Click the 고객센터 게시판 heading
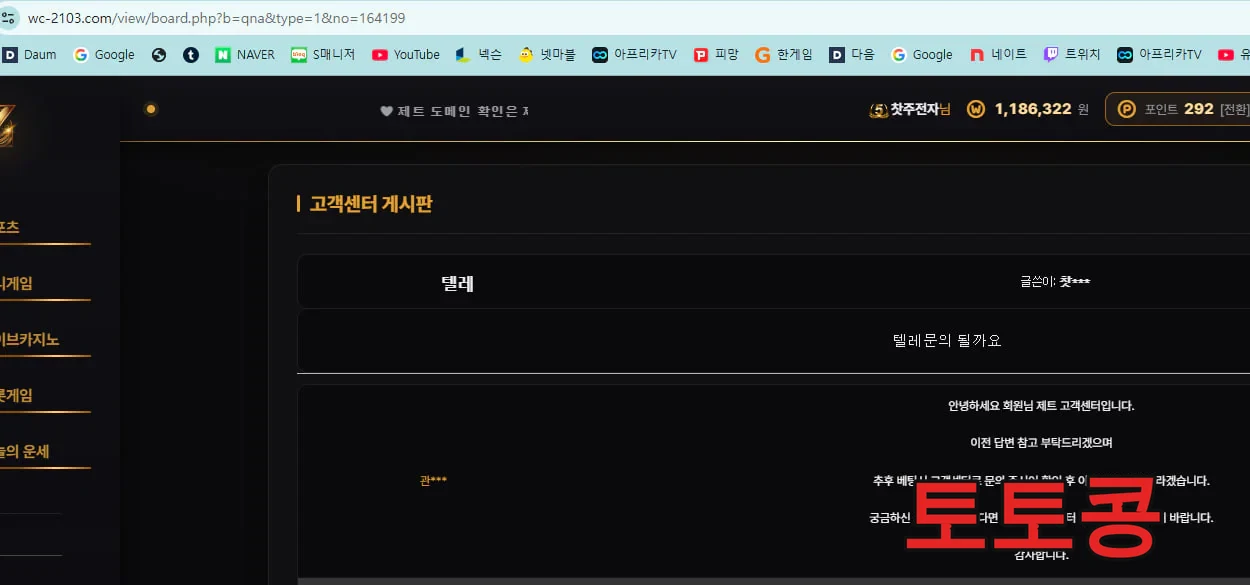 [371, 204]
